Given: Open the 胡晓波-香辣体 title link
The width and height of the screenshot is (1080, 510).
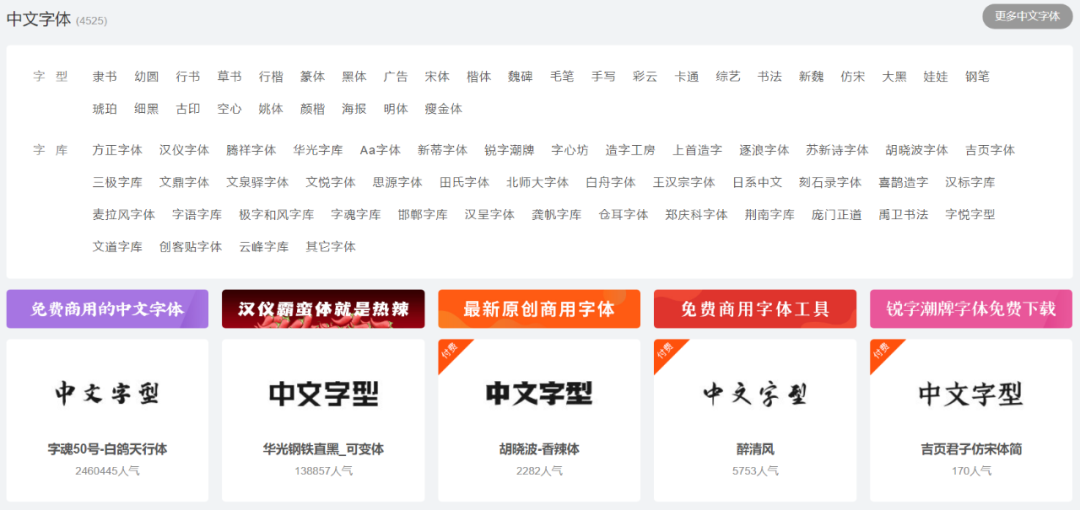Looking at the screenshot, I should pyautogui.click(x=539, y=449).
